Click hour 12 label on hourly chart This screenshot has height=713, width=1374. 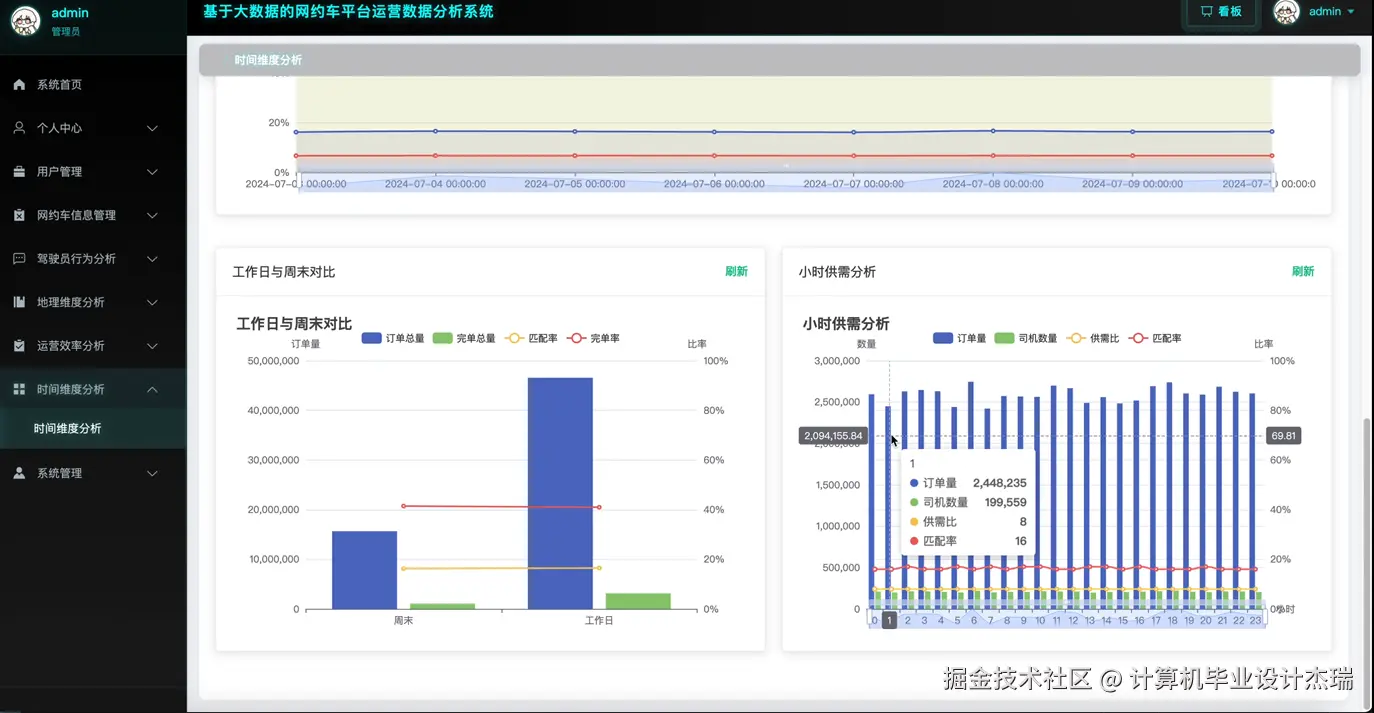1073,620
